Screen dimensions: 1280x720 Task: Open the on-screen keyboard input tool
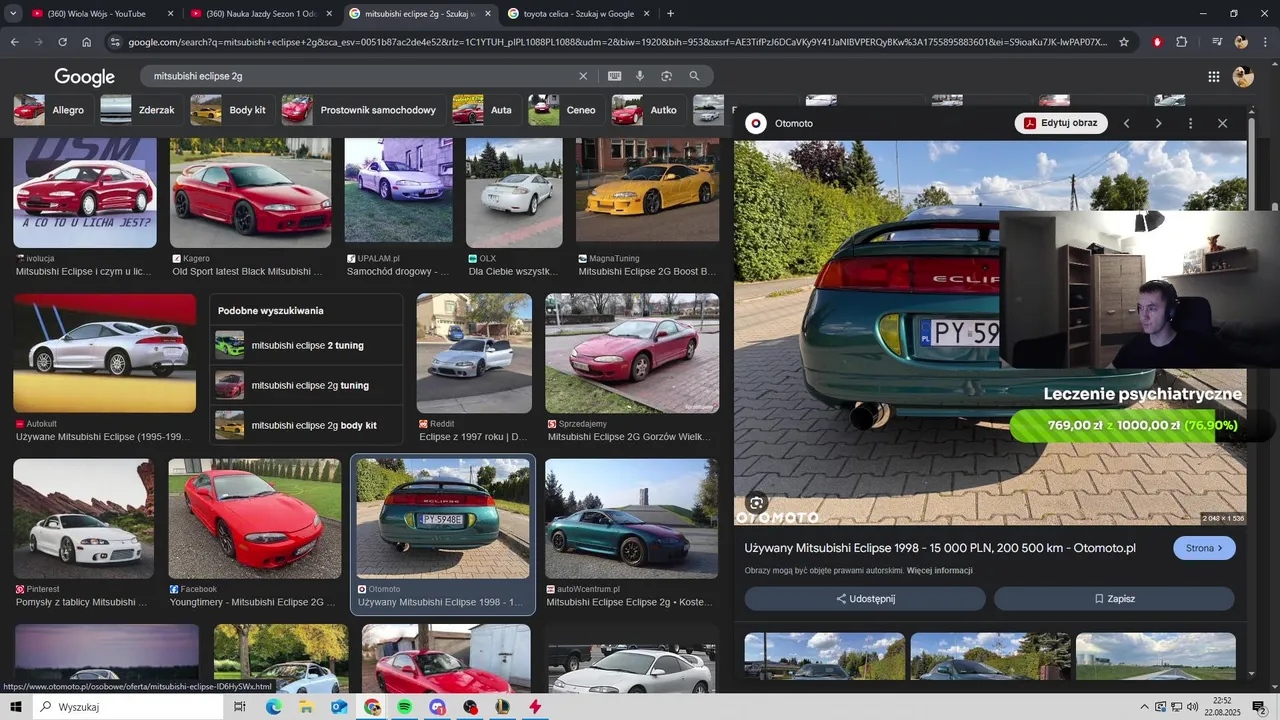pos(614,76)
